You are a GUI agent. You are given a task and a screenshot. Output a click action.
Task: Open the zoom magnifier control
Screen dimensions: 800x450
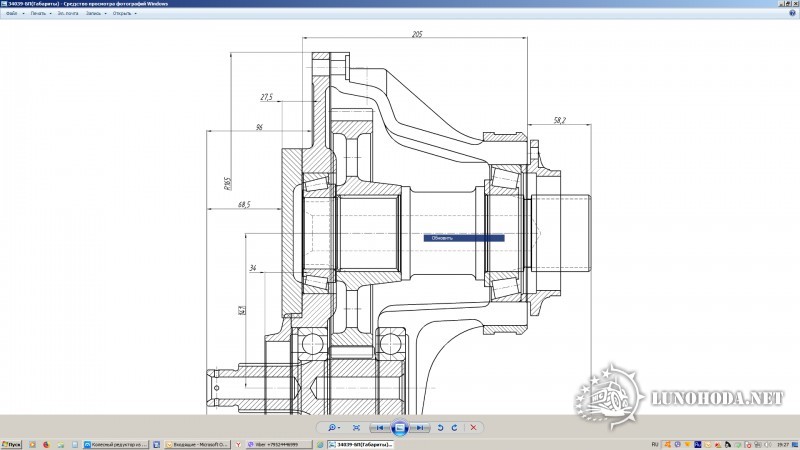click(x=333, y=428)
